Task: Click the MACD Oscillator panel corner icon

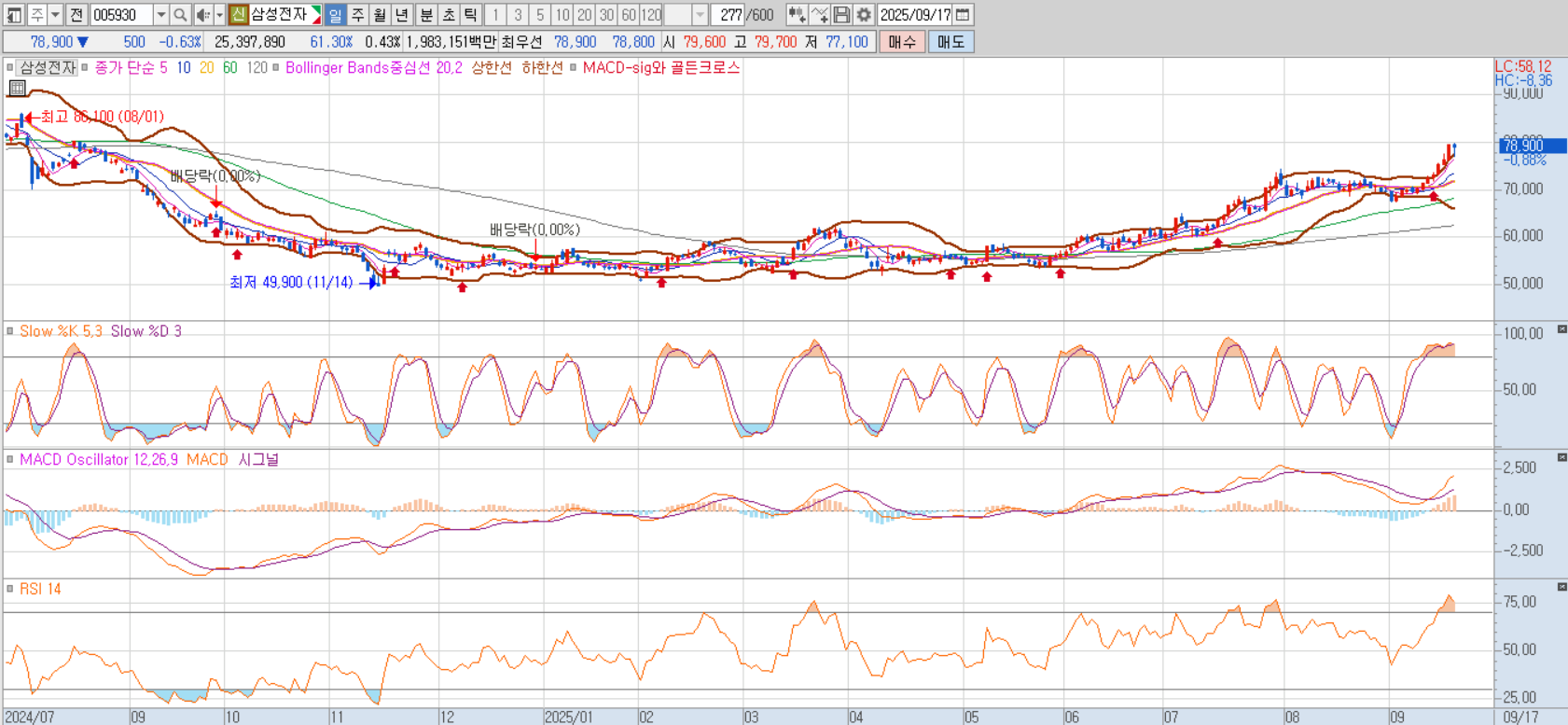Action: 1561,457
